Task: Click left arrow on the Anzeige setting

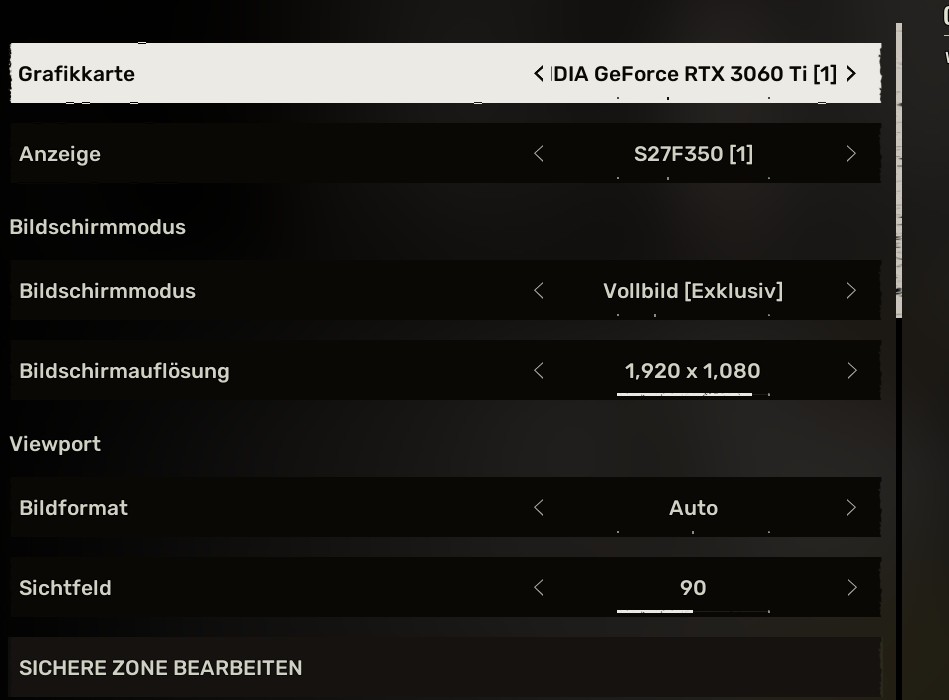Action: click(x=538, y=154)
